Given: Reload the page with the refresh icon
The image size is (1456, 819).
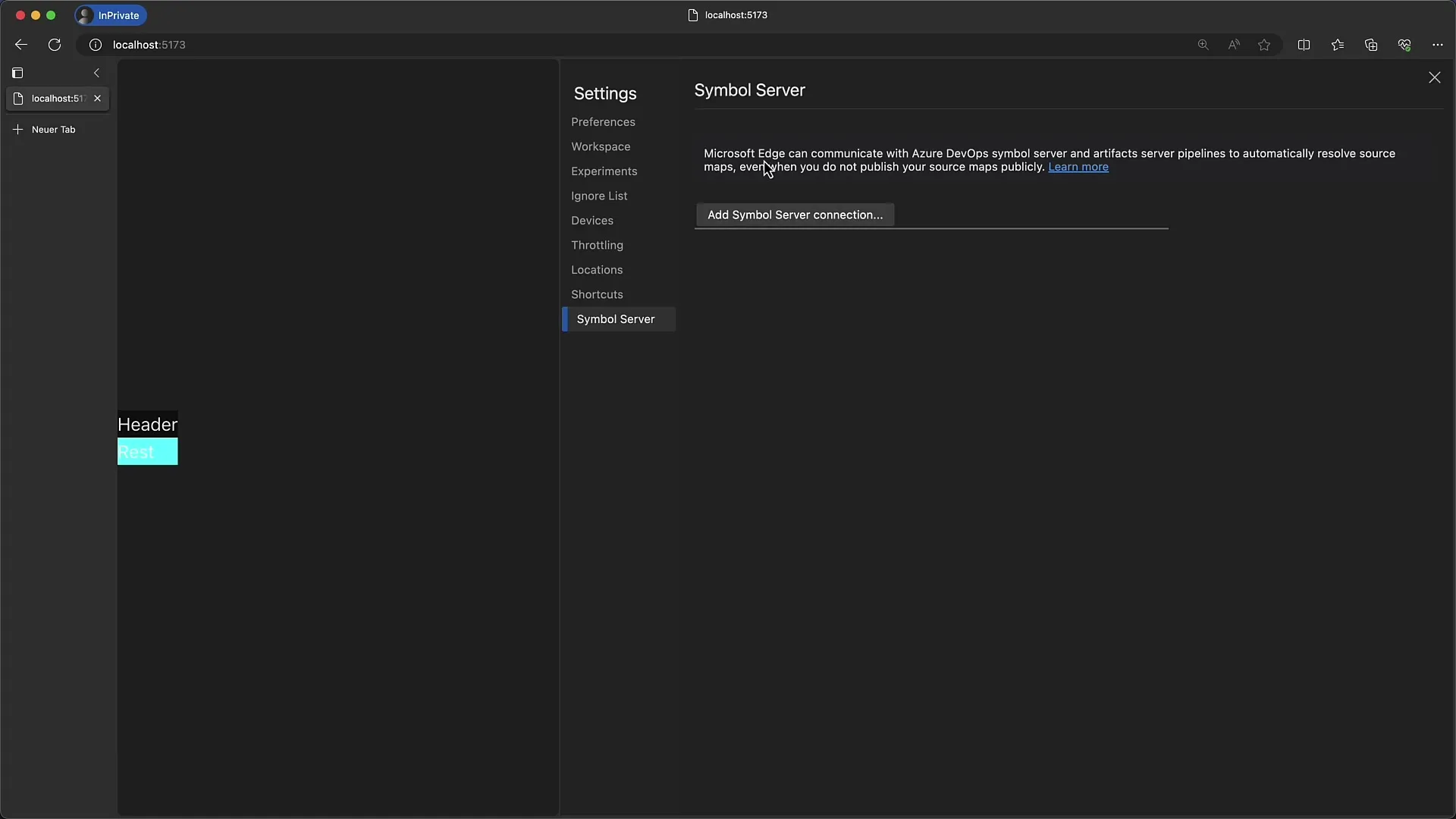Looking at the screenshot, I should click(x=55, y=45).
